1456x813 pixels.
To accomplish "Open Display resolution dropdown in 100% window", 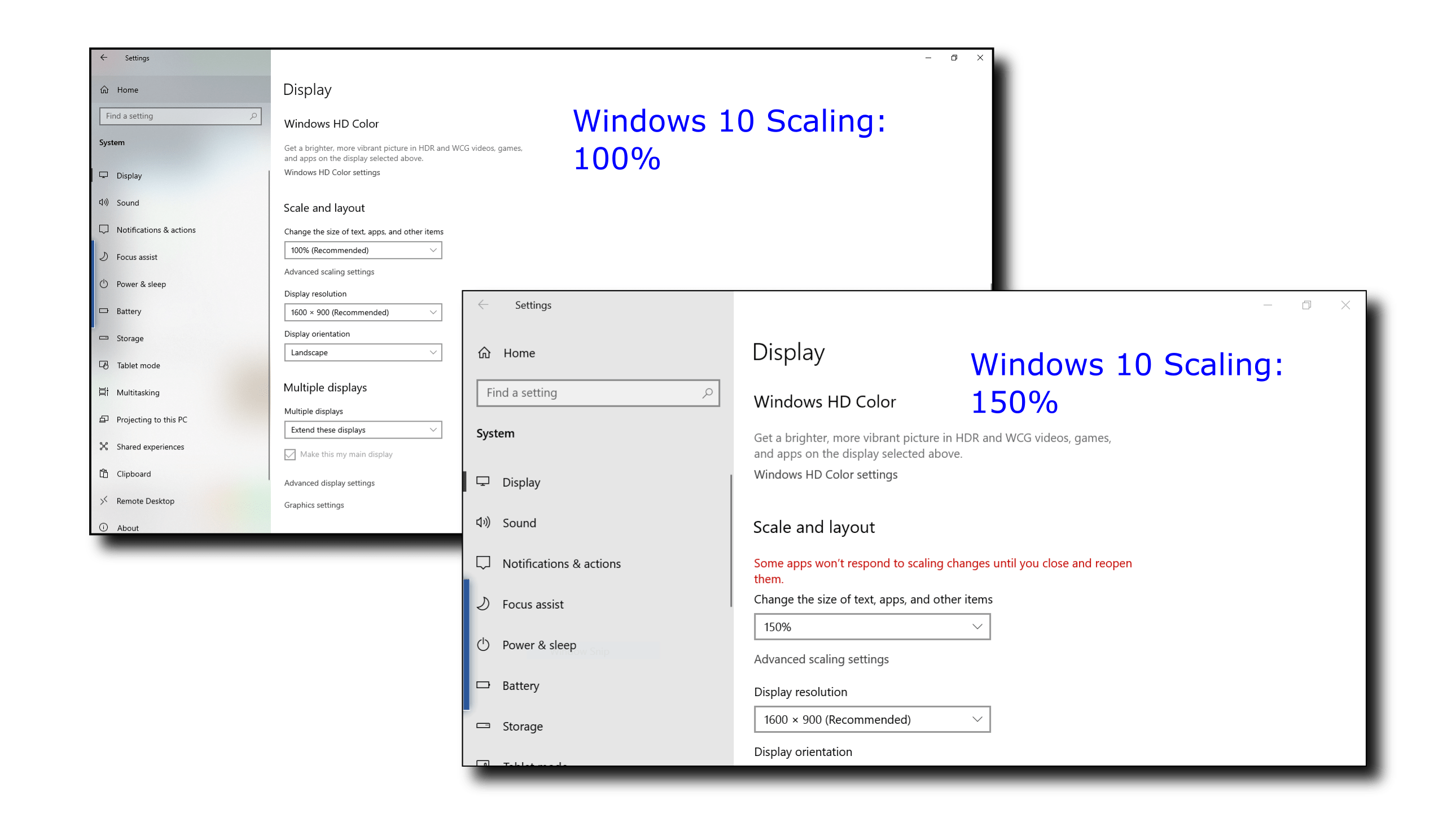I will coord(363,313).
